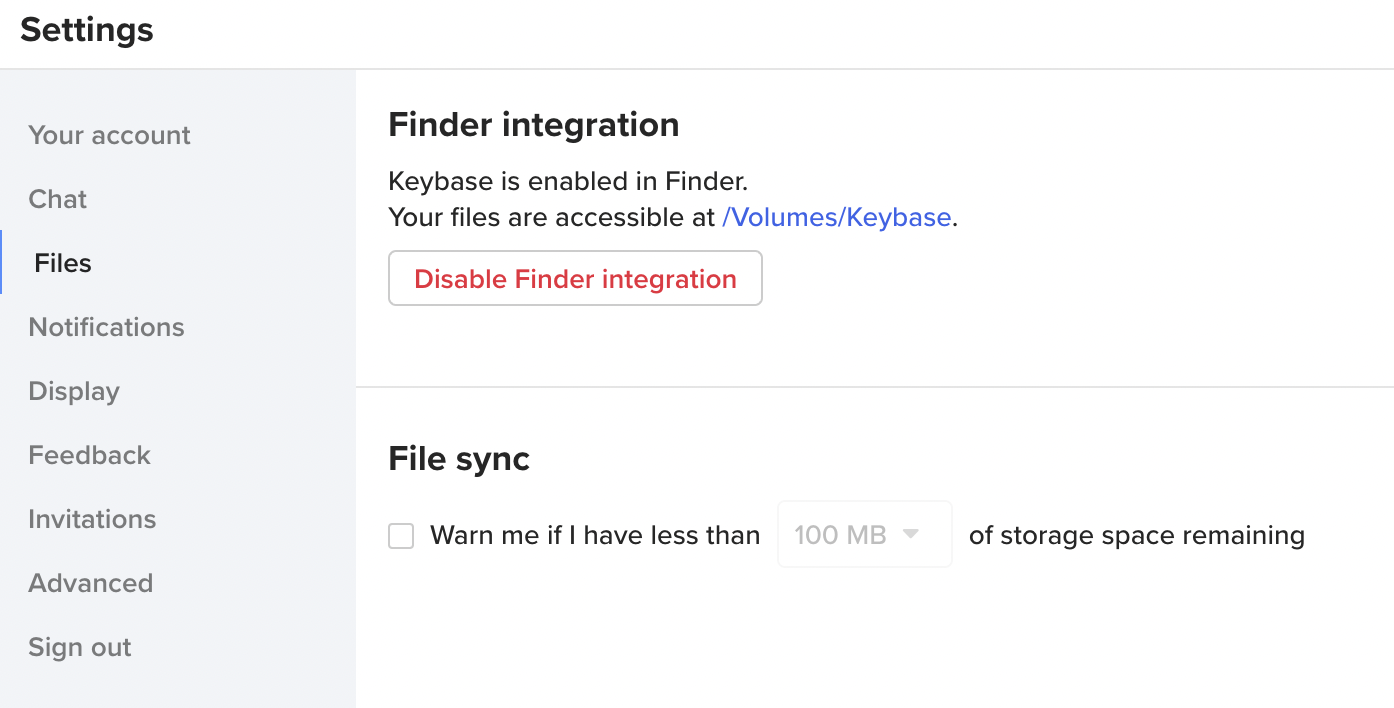Click the 'of storage space remaining' text

click(1137, 536)
